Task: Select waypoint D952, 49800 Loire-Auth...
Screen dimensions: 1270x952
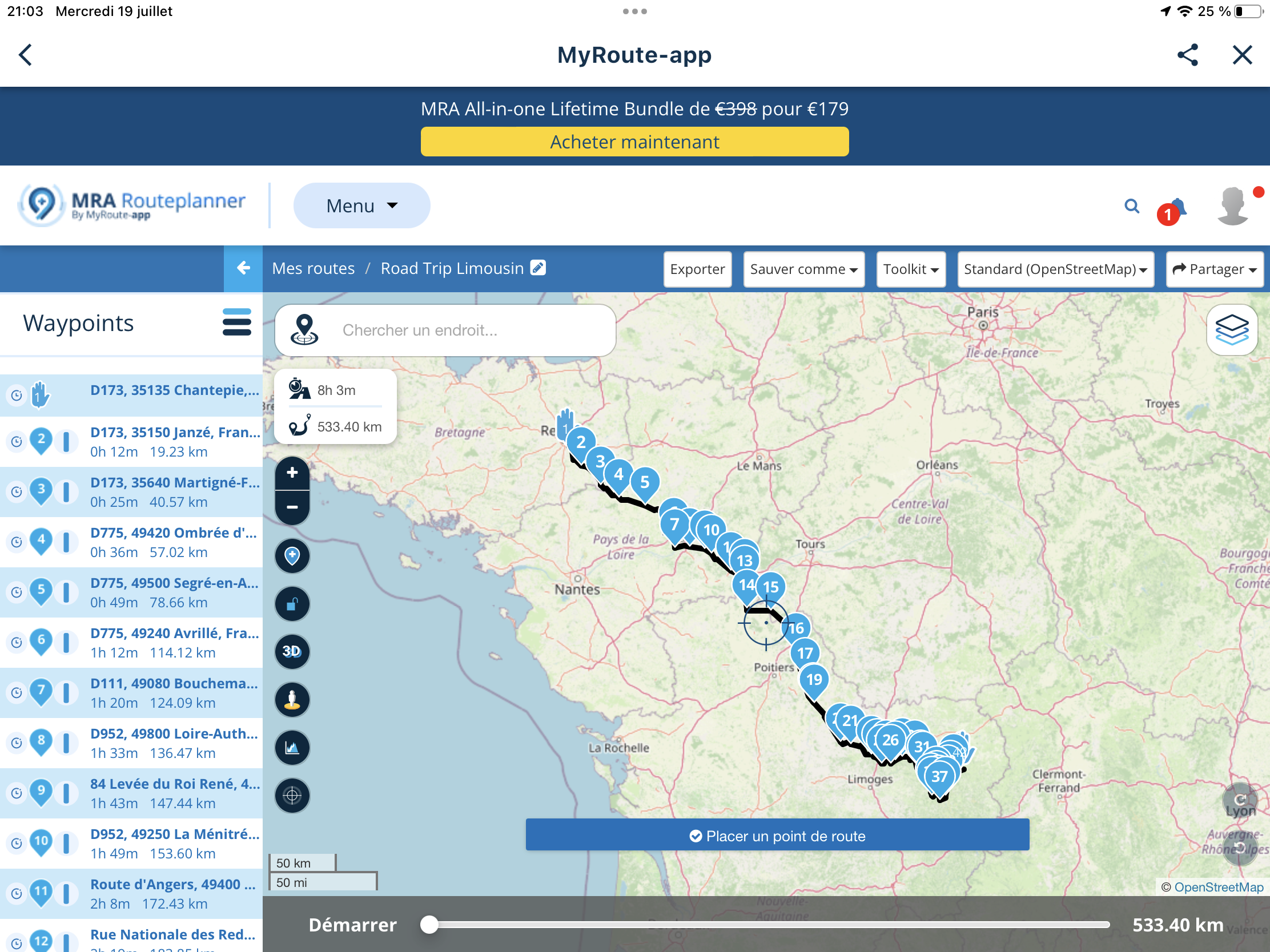Action: 131,743
